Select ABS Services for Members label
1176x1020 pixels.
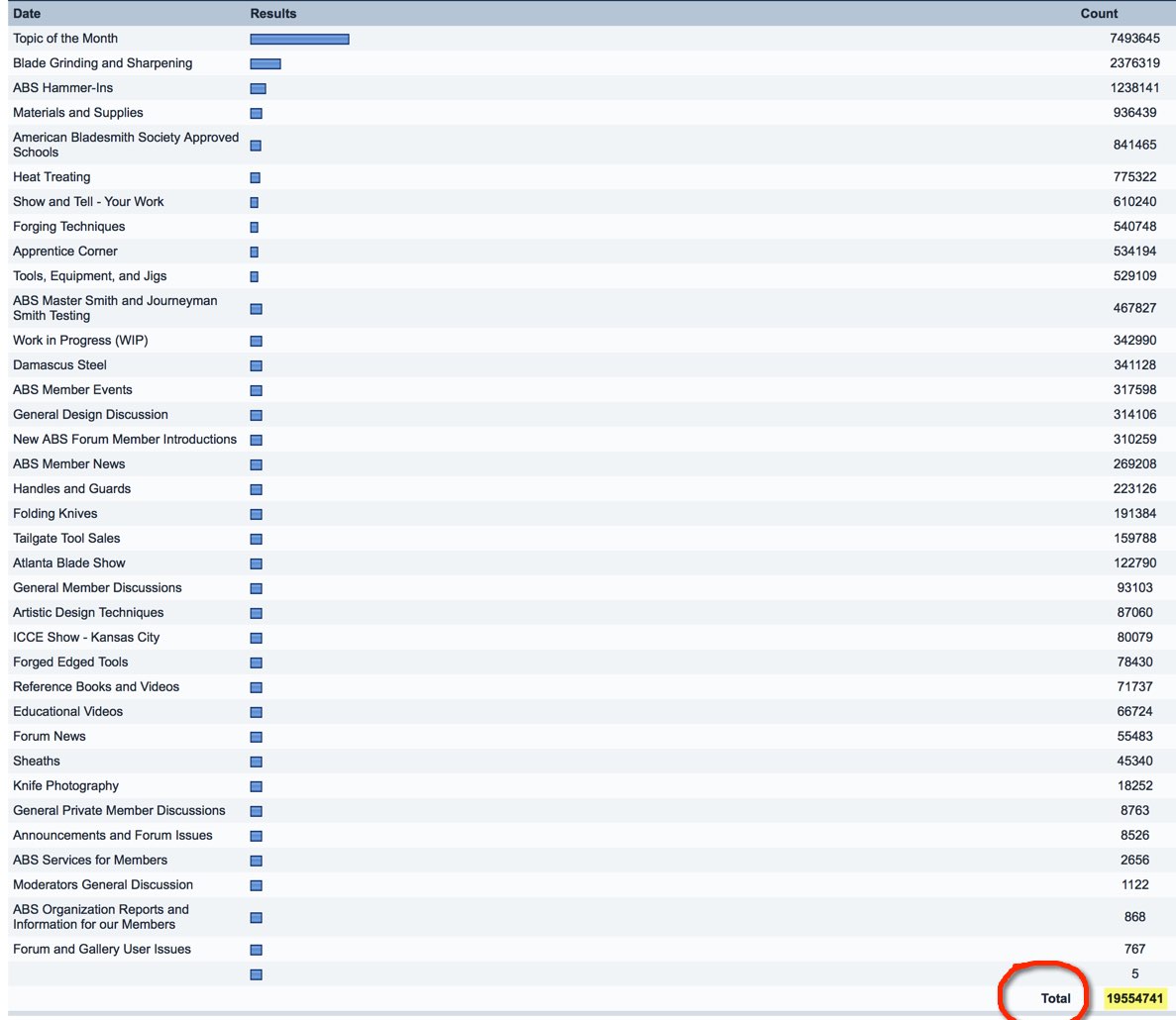coord(90,860)
